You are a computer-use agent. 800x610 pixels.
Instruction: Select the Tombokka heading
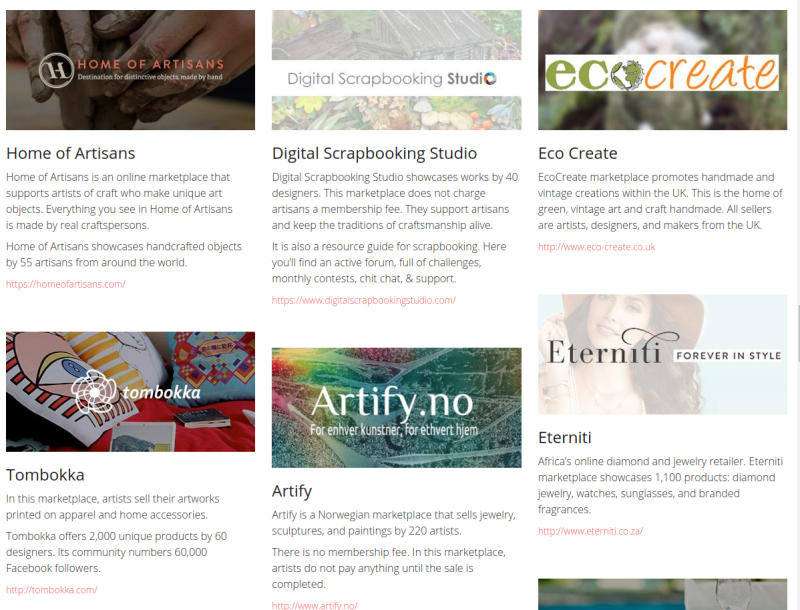tap(45, 475)
